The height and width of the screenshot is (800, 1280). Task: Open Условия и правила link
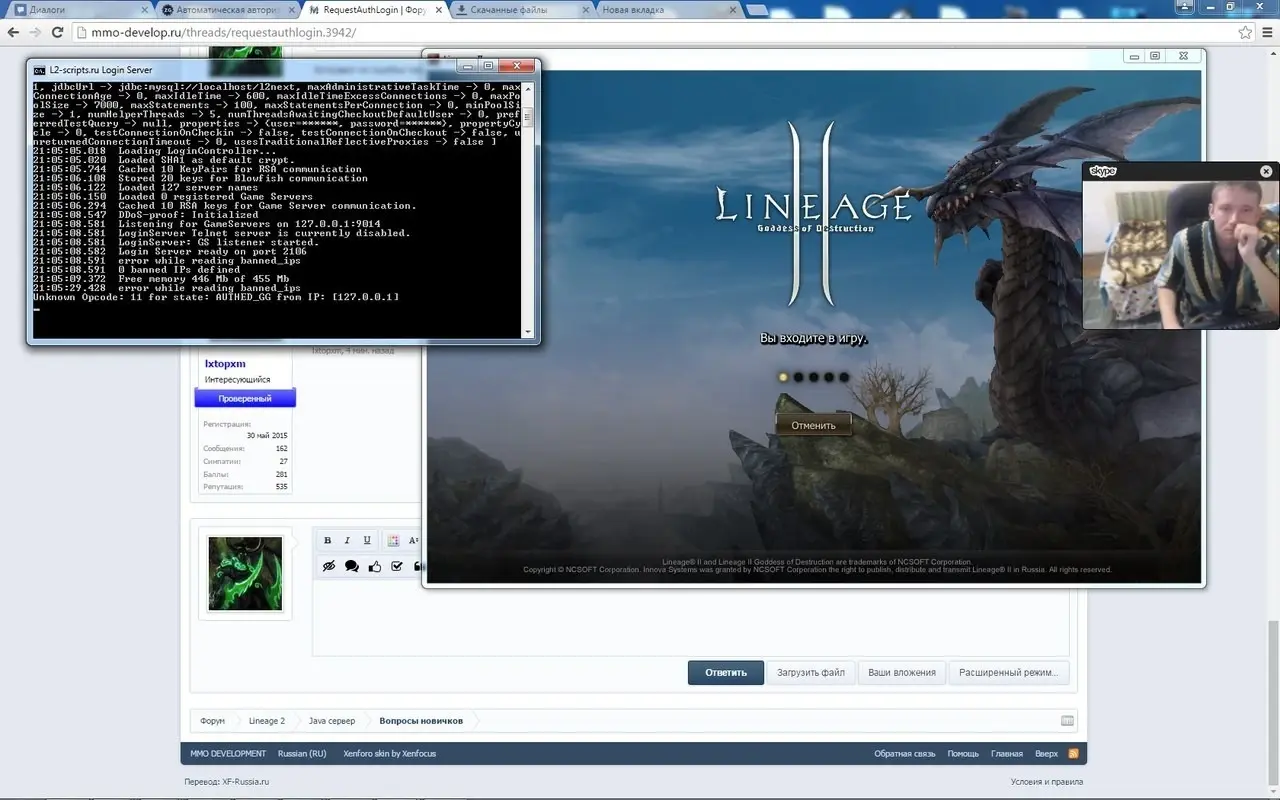[x=1047, y=782]
